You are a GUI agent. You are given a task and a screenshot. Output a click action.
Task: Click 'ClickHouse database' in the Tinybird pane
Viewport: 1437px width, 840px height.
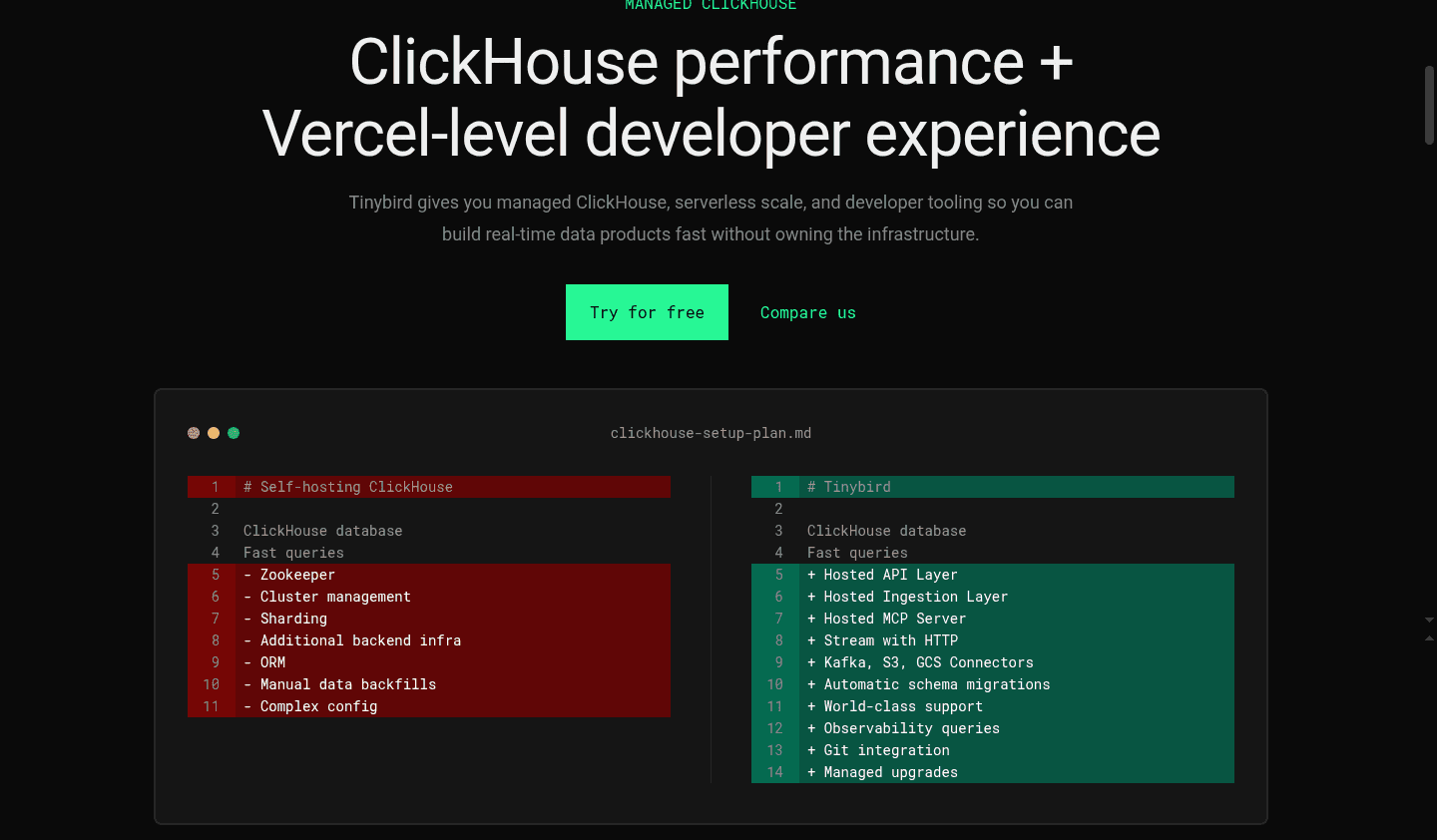(x=887, y=531)
